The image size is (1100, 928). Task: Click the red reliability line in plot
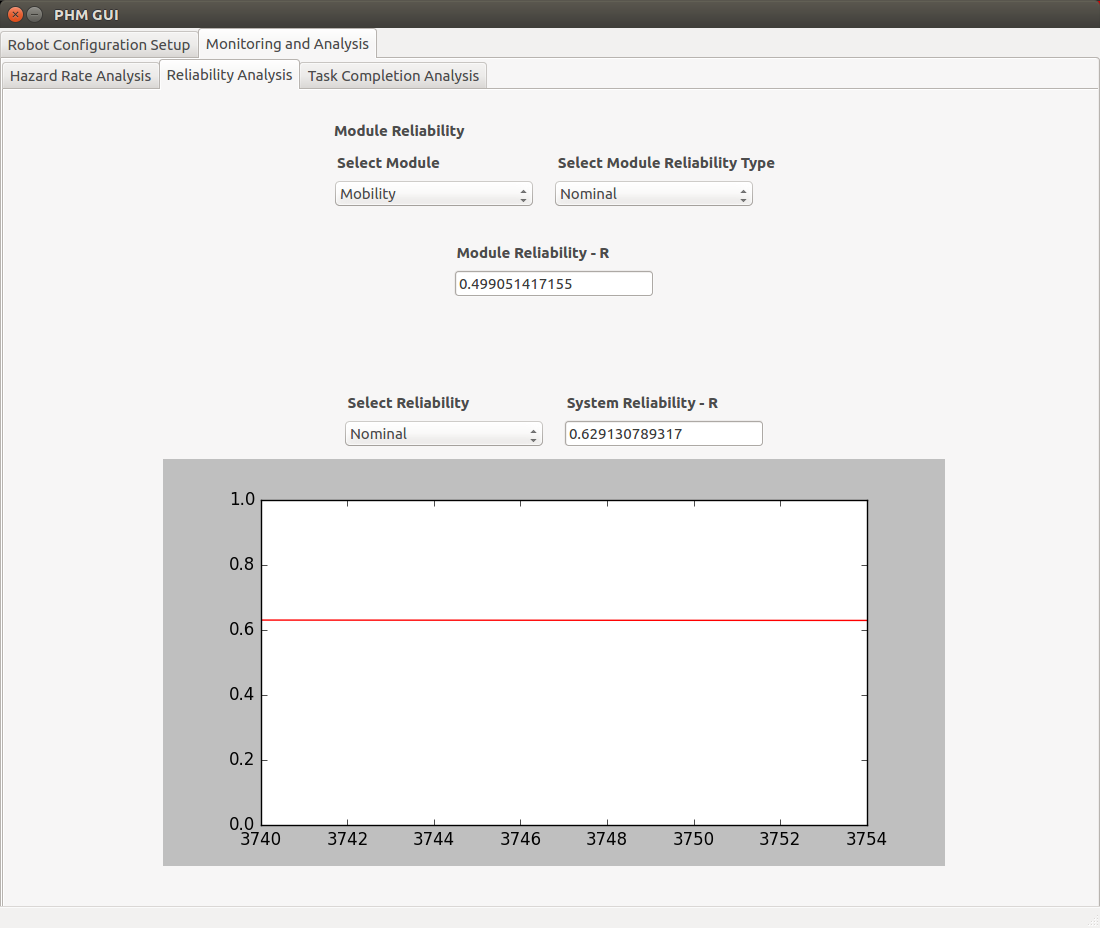(565, 620)
